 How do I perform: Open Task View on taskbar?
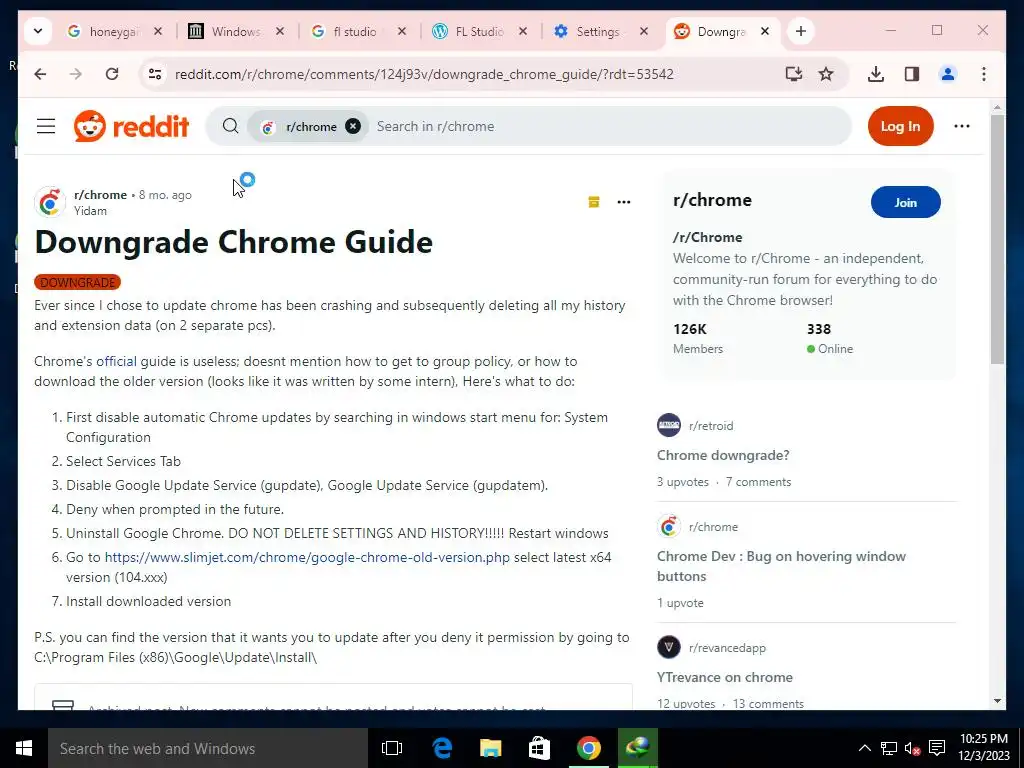coord(392,748)
